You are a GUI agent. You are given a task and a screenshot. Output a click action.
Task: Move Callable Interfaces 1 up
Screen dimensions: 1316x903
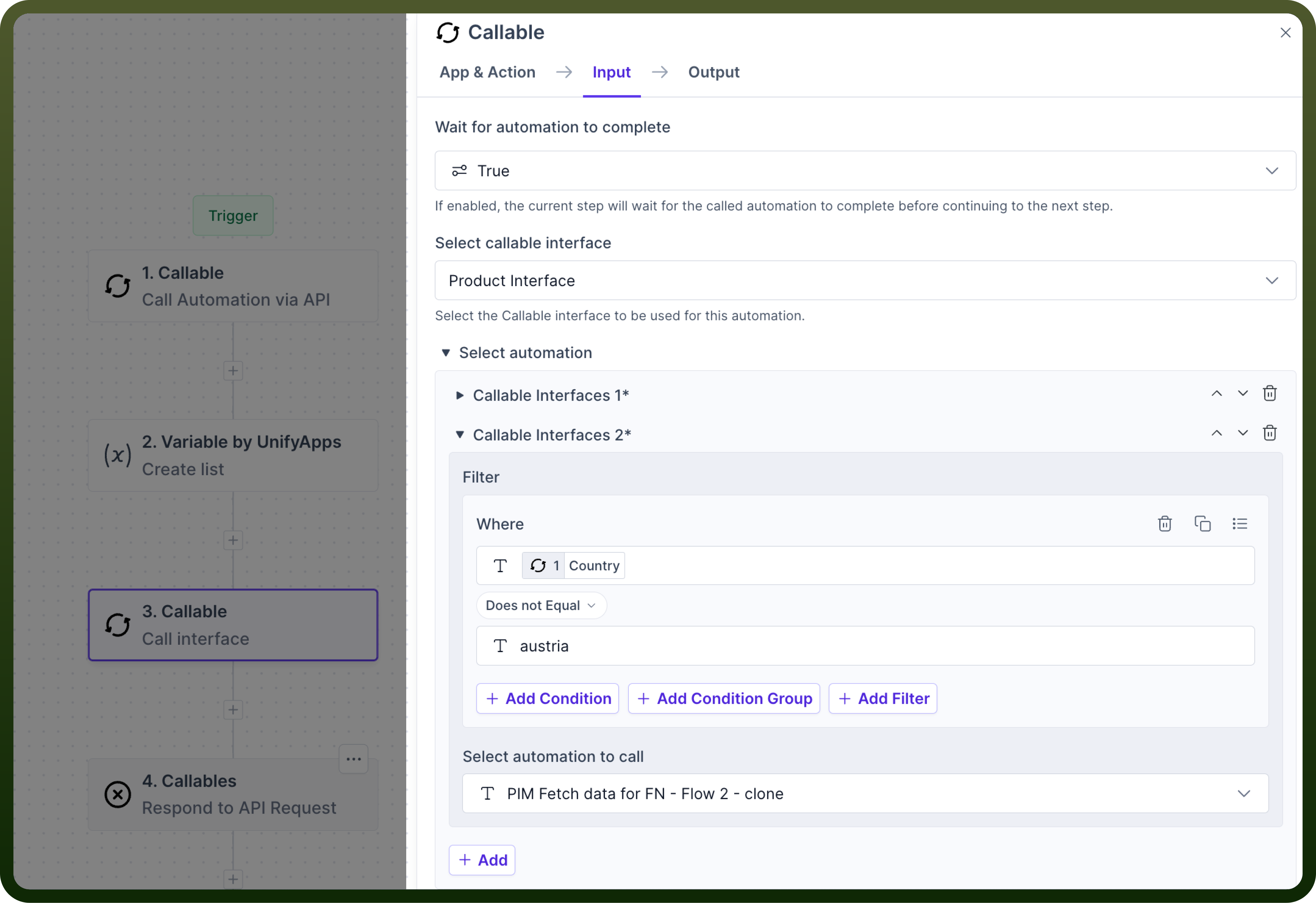[1216, 393]
